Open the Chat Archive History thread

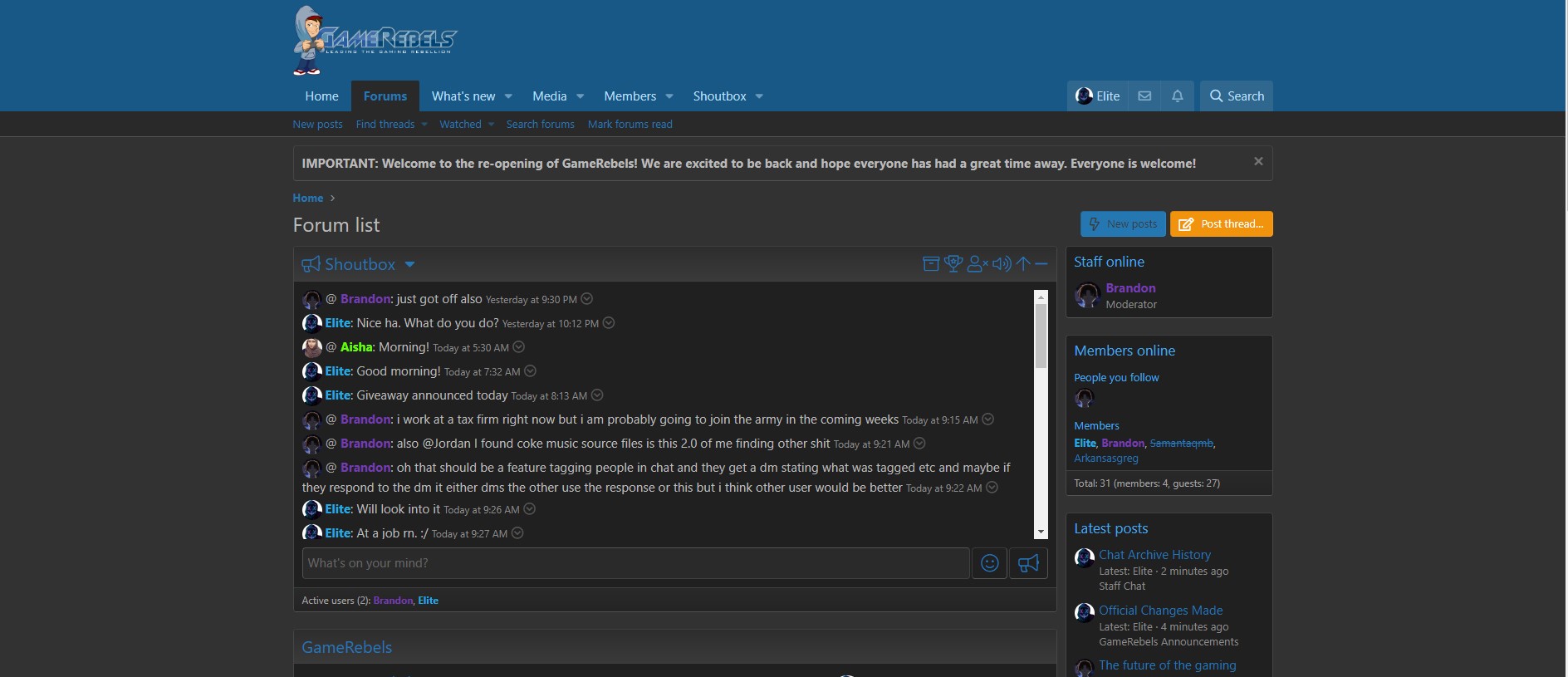click(x=1154, y=555)
